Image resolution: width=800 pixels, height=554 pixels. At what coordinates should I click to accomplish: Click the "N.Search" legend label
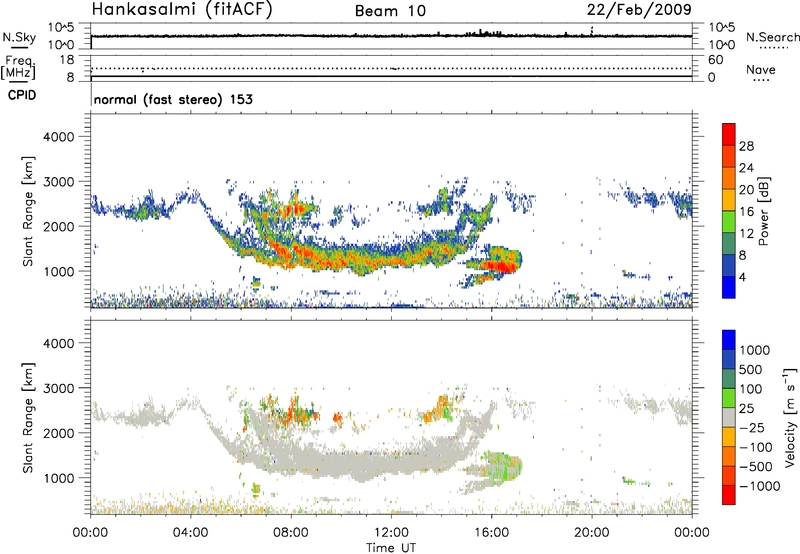pos(773,37)
